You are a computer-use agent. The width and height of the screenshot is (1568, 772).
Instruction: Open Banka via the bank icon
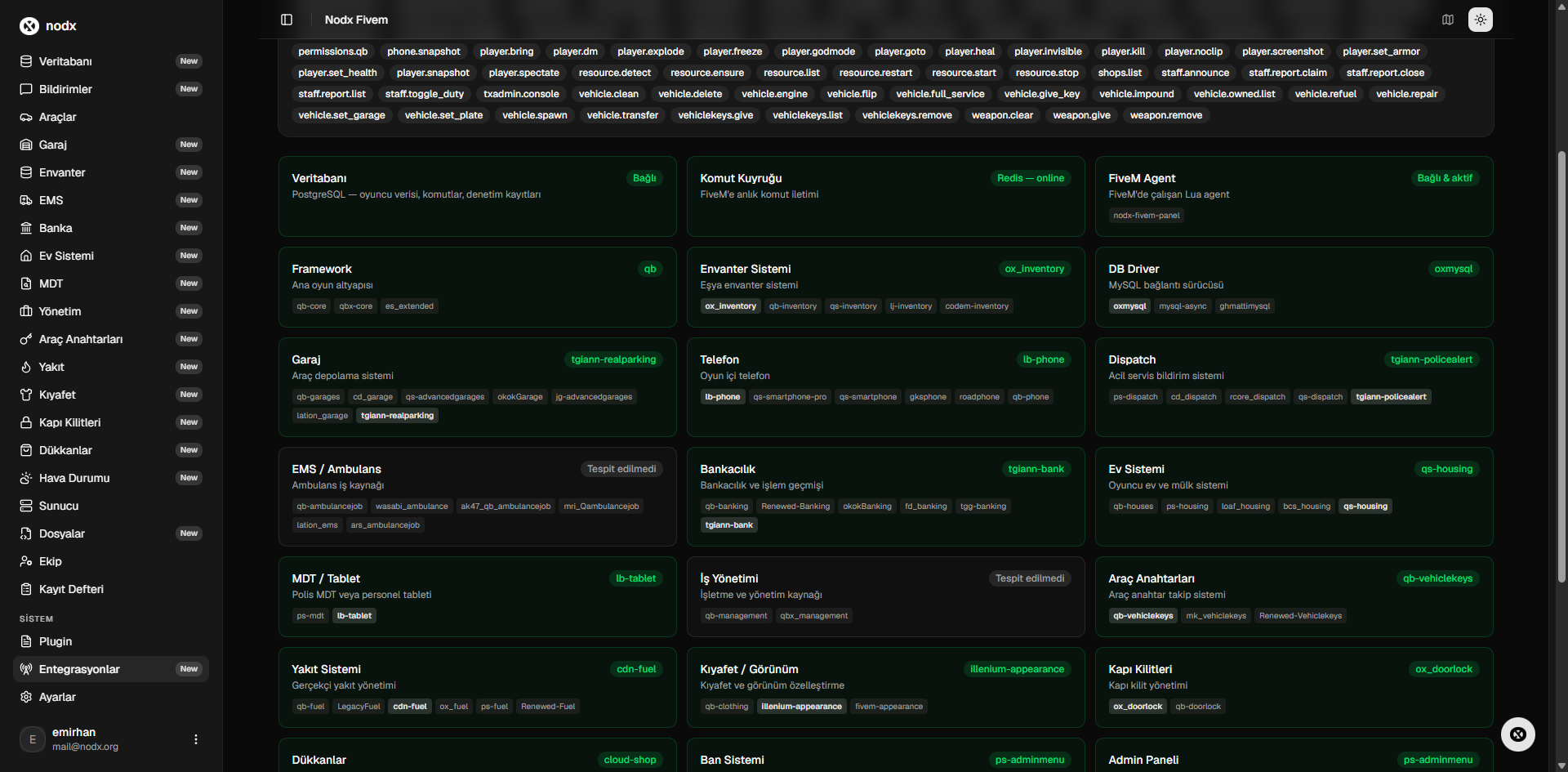(x=26, y=228)
